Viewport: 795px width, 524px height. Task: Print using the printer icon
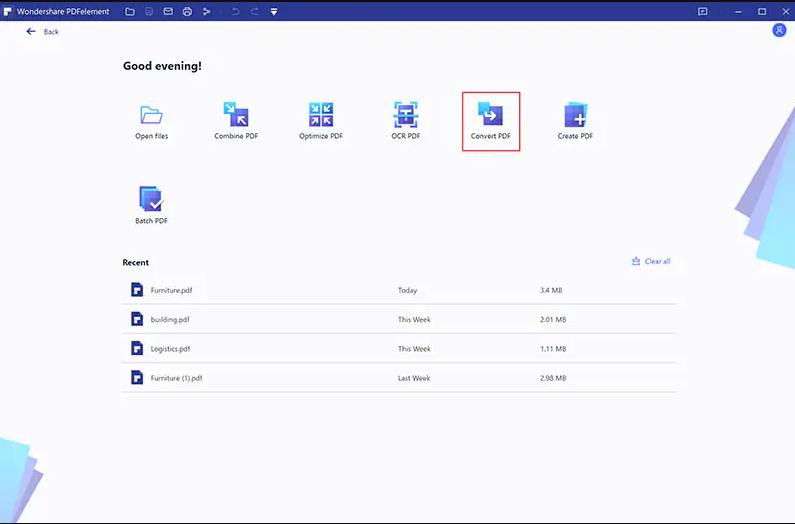(x=187, y=11)
